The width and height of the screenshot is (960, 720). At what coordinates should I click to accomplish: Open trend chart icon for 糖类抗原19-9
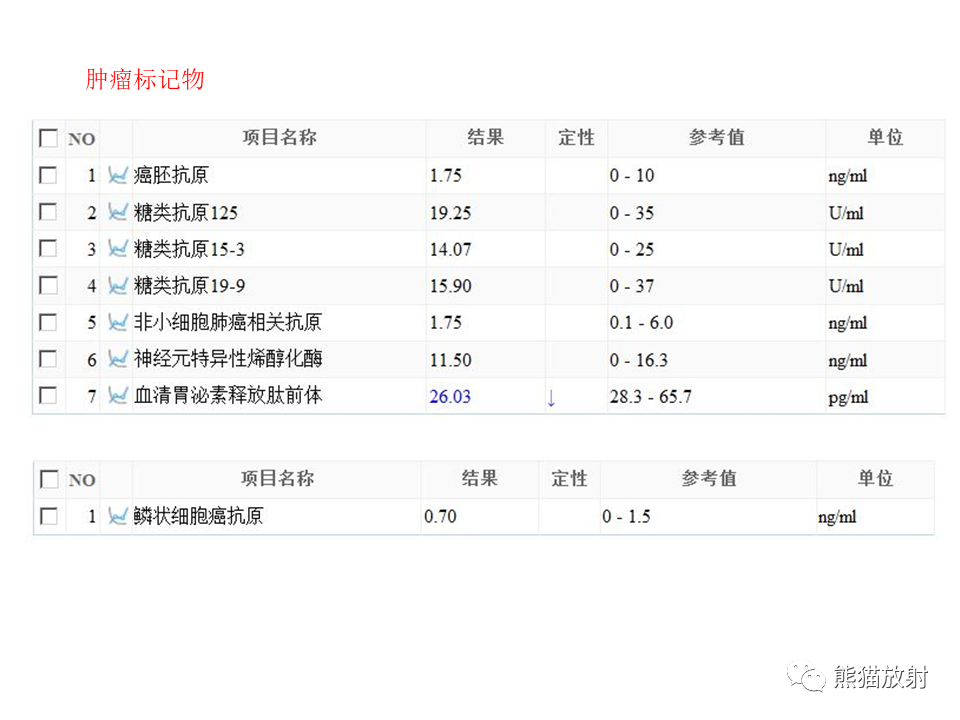tap(117, 285)
